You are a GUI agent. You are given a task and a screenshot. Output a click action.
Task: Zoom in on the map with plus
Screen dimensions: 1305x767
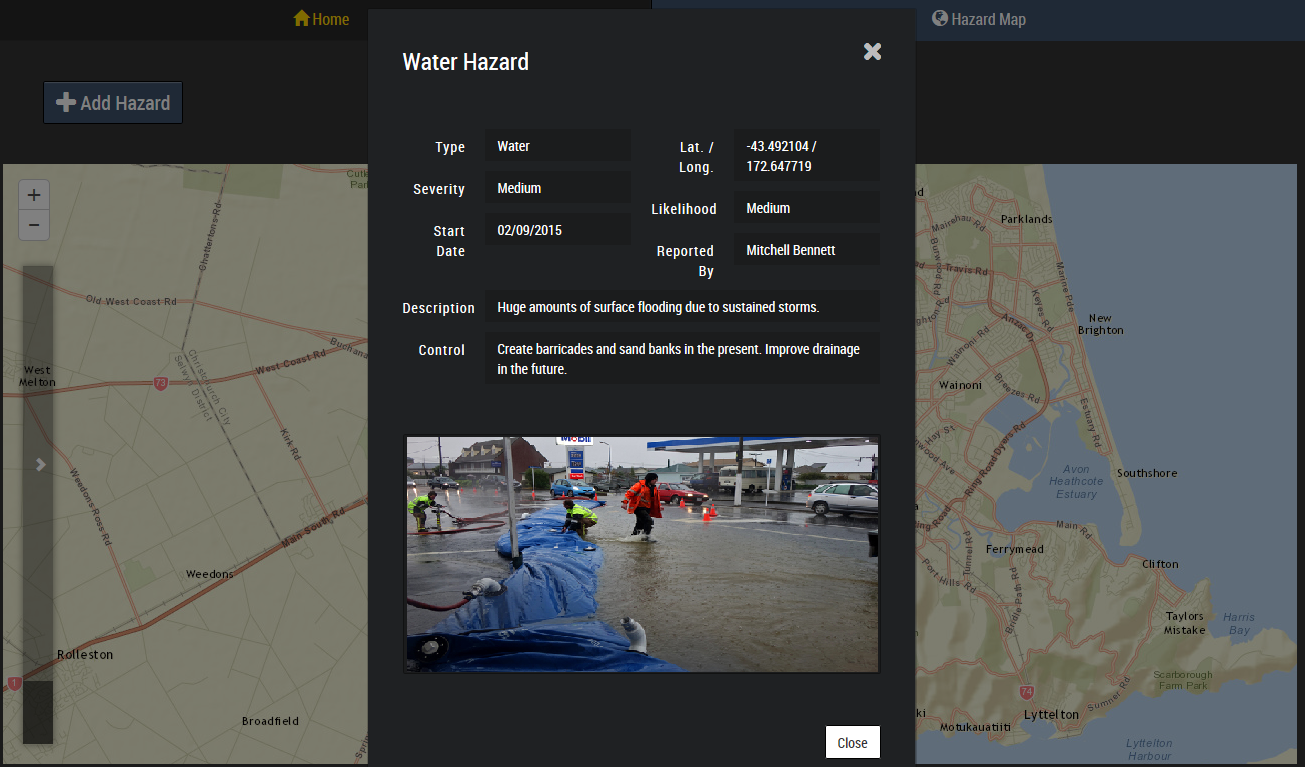[x=34, y=195]
